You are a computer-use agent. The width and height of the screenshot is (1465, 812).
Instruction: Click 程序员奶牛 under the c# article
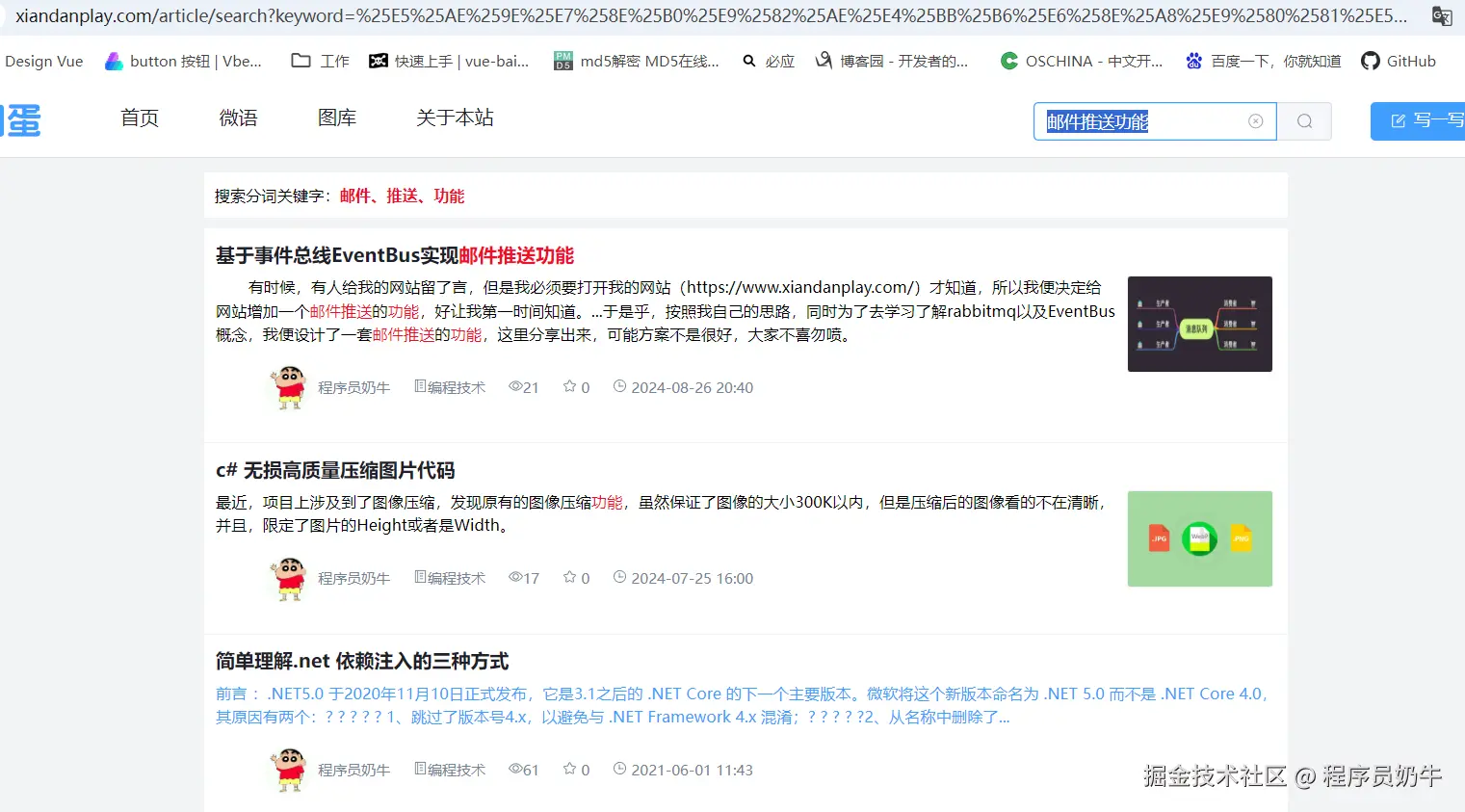353,579
